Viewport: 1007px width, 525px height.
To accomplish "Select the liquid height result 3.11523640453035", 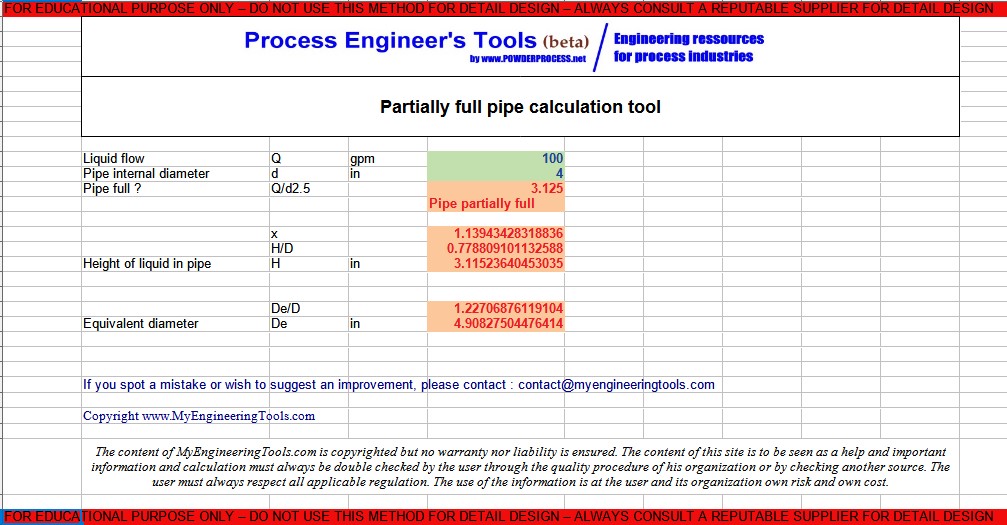I will point(496,264).
